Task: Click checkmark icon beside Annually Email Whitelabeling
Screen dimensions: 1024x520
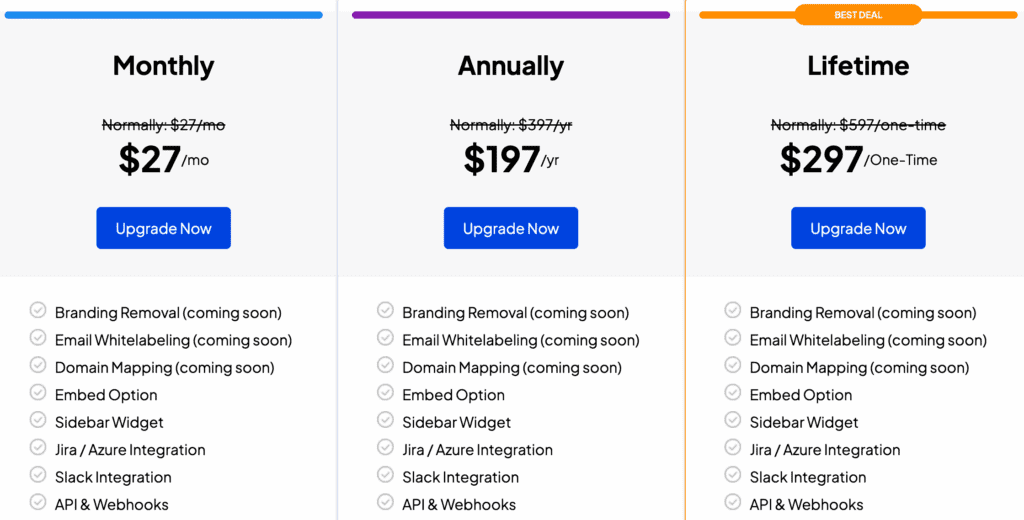Action: [385, 338]
